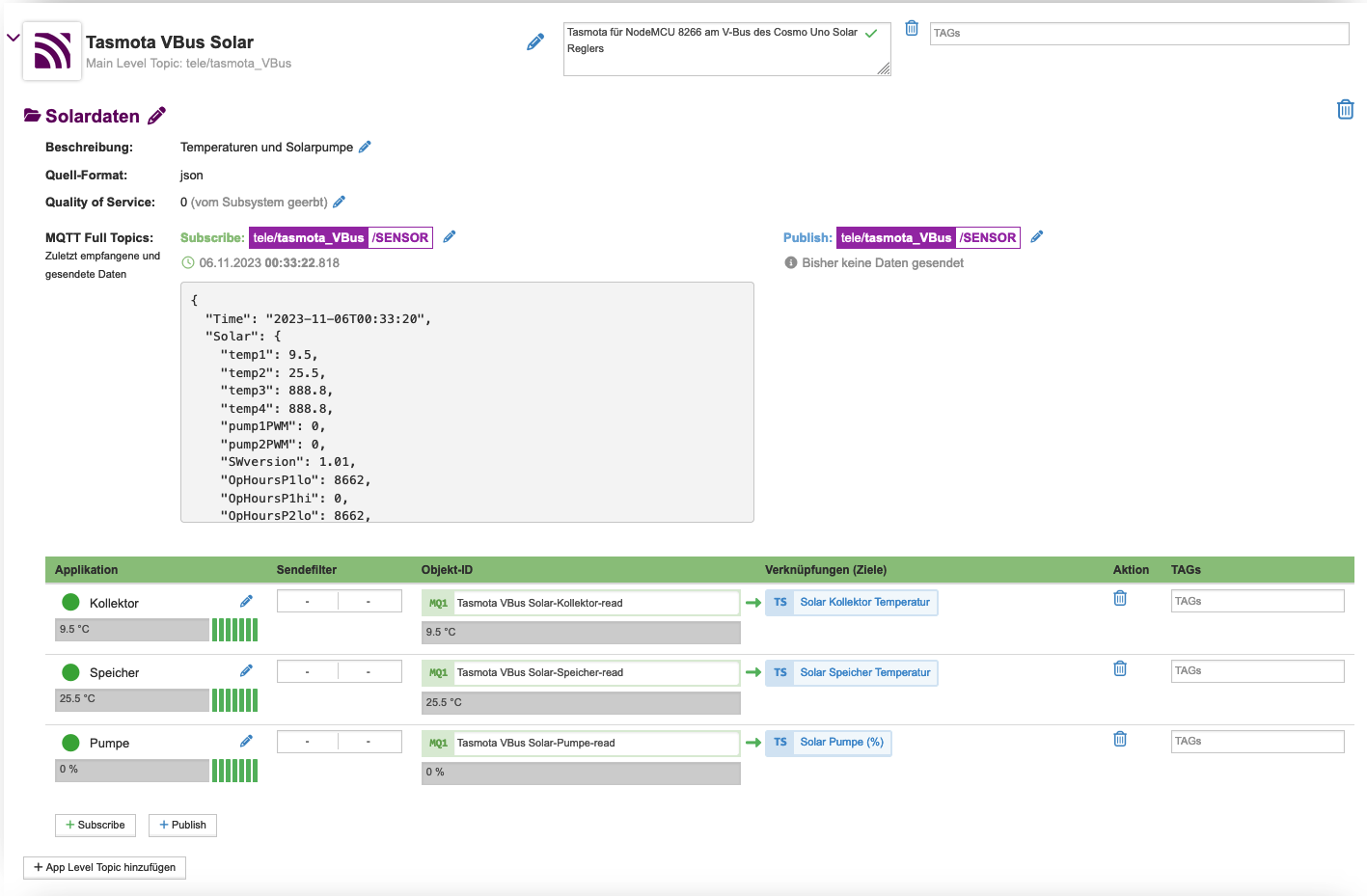The width and height of the screenshot is (1367, 896).
Task: Click the Publish topic tele/tasmota_VBus/SENSOR
Action: click(x=928, y=237)
